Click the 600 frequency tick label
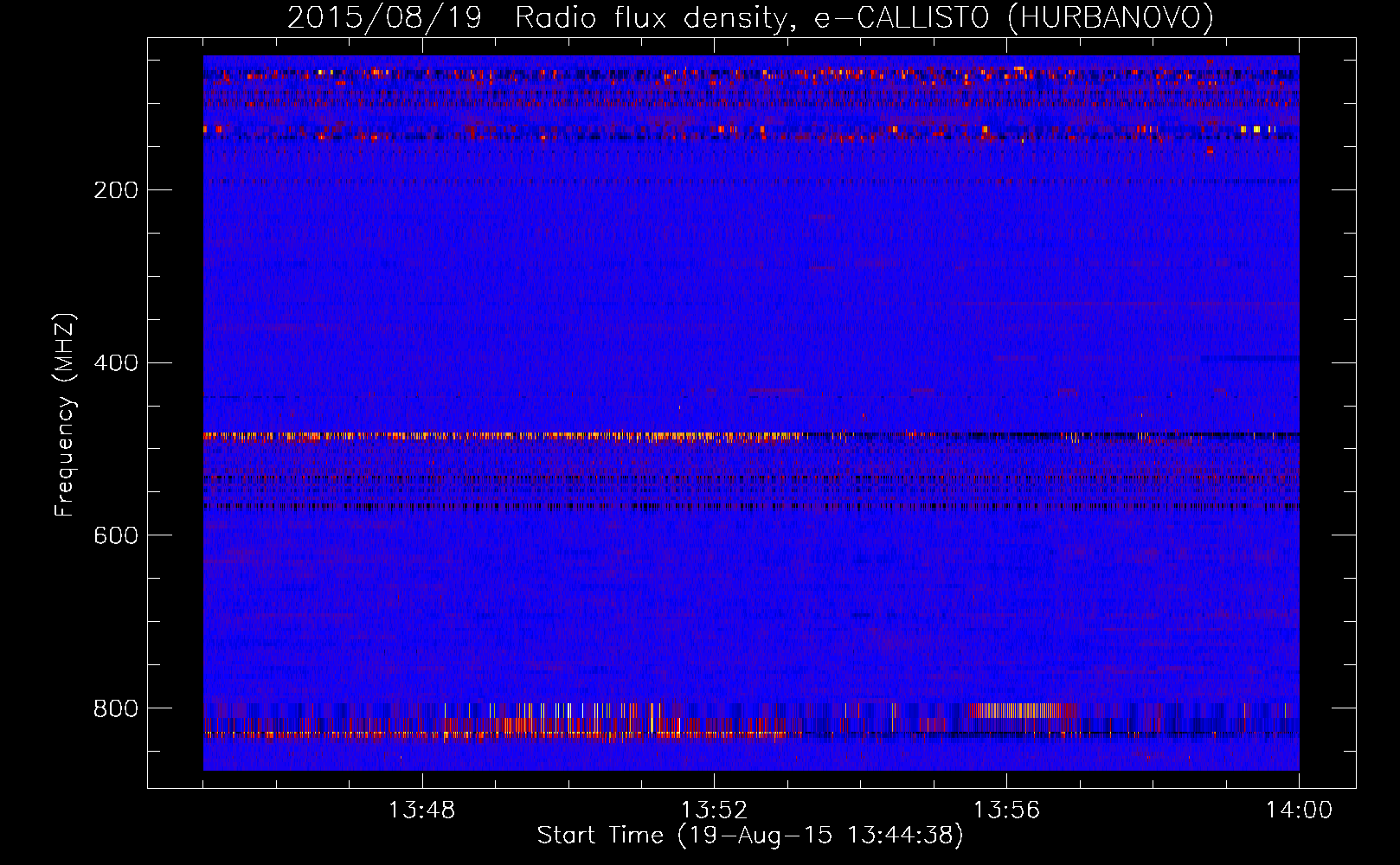Screen dimensions: 1400x865 (x=116, y=536)
